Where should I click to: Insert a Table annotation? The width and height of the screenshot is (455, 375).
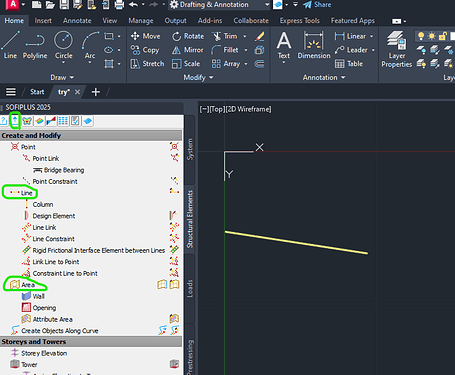coord(349,64)
